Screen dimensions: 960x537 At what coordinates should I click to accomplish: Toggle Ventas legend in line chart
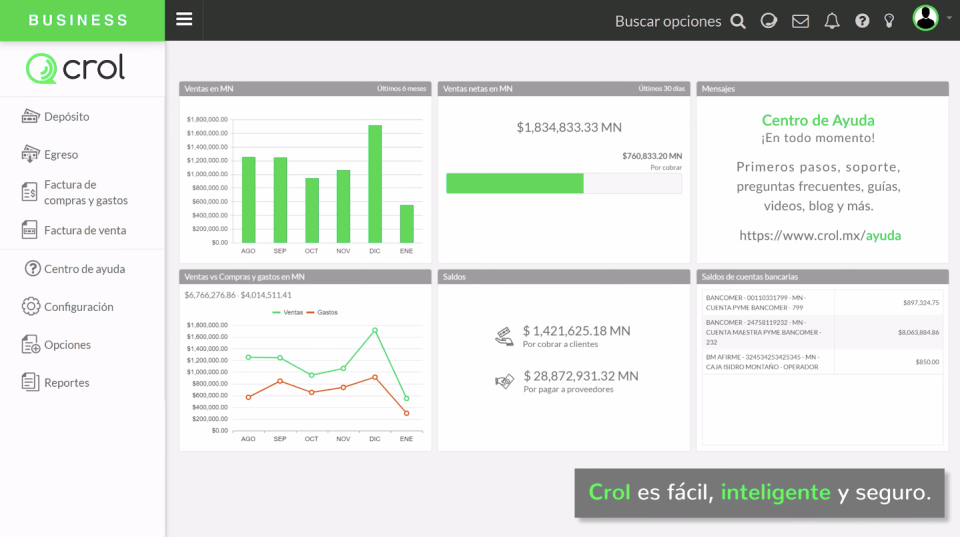coord(287,312)
